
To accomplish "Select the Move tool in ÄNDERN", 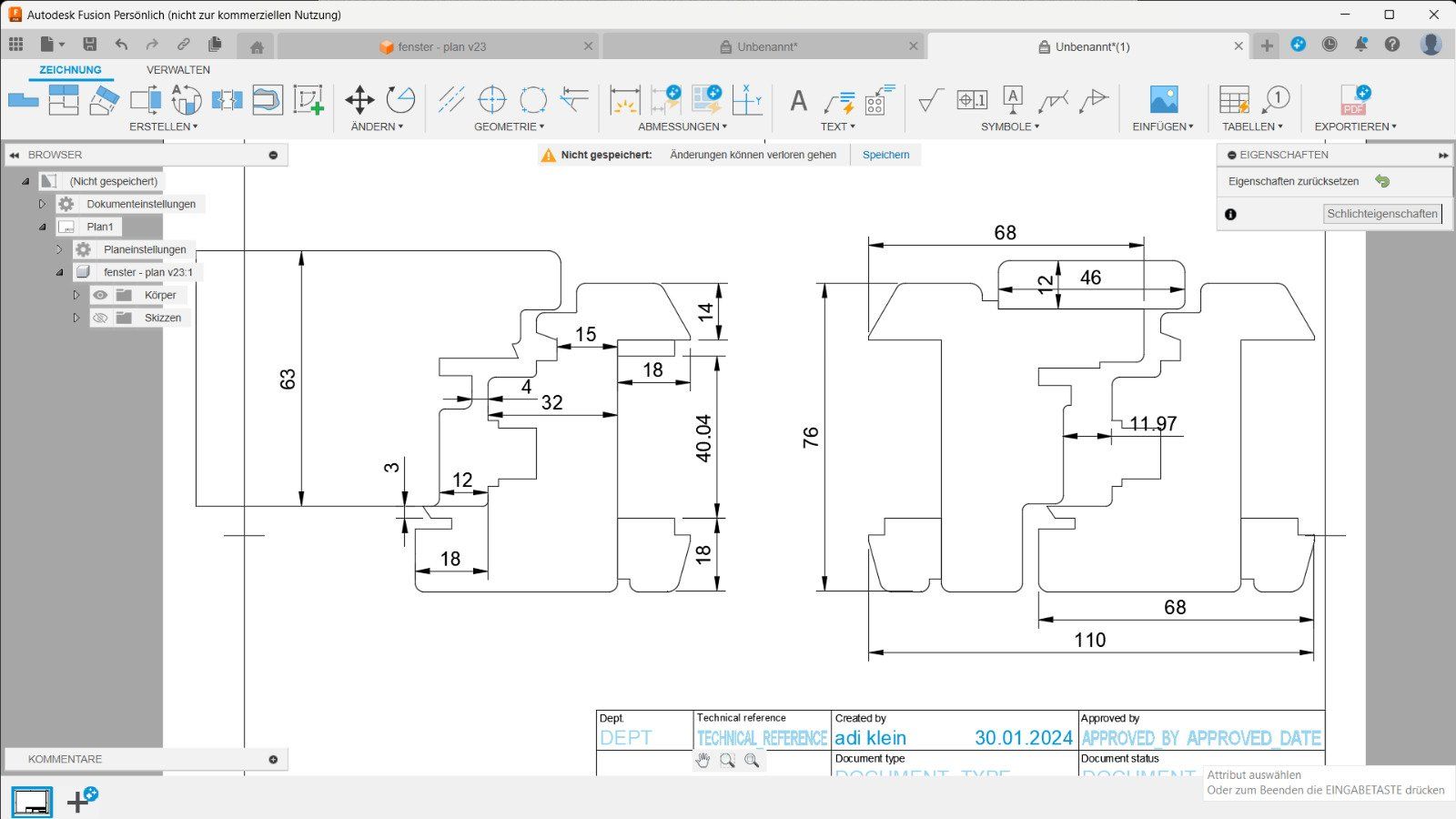I will click(x=359, y=100).
